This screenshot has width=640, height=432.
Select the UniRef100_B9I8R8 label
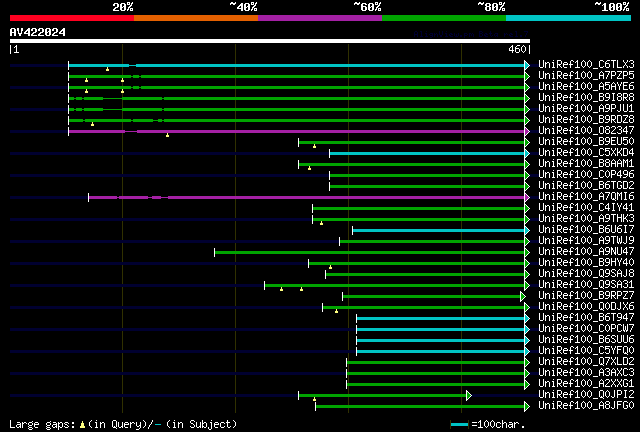[x=586, y=98]
